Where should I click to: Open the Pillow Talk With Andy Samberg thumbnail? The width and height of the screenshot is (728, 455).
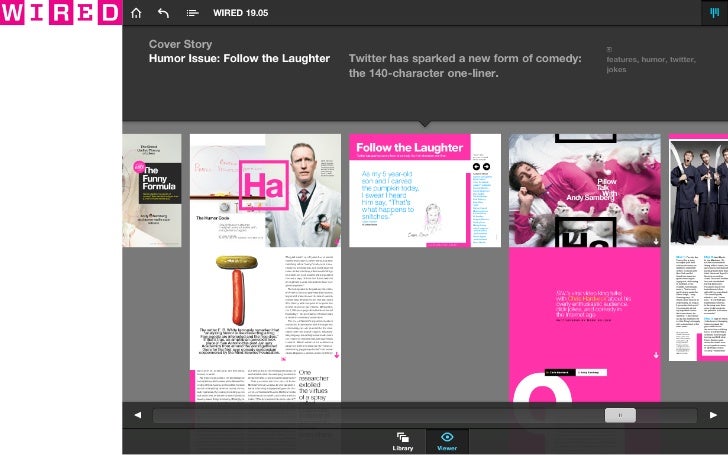point(585,190)
